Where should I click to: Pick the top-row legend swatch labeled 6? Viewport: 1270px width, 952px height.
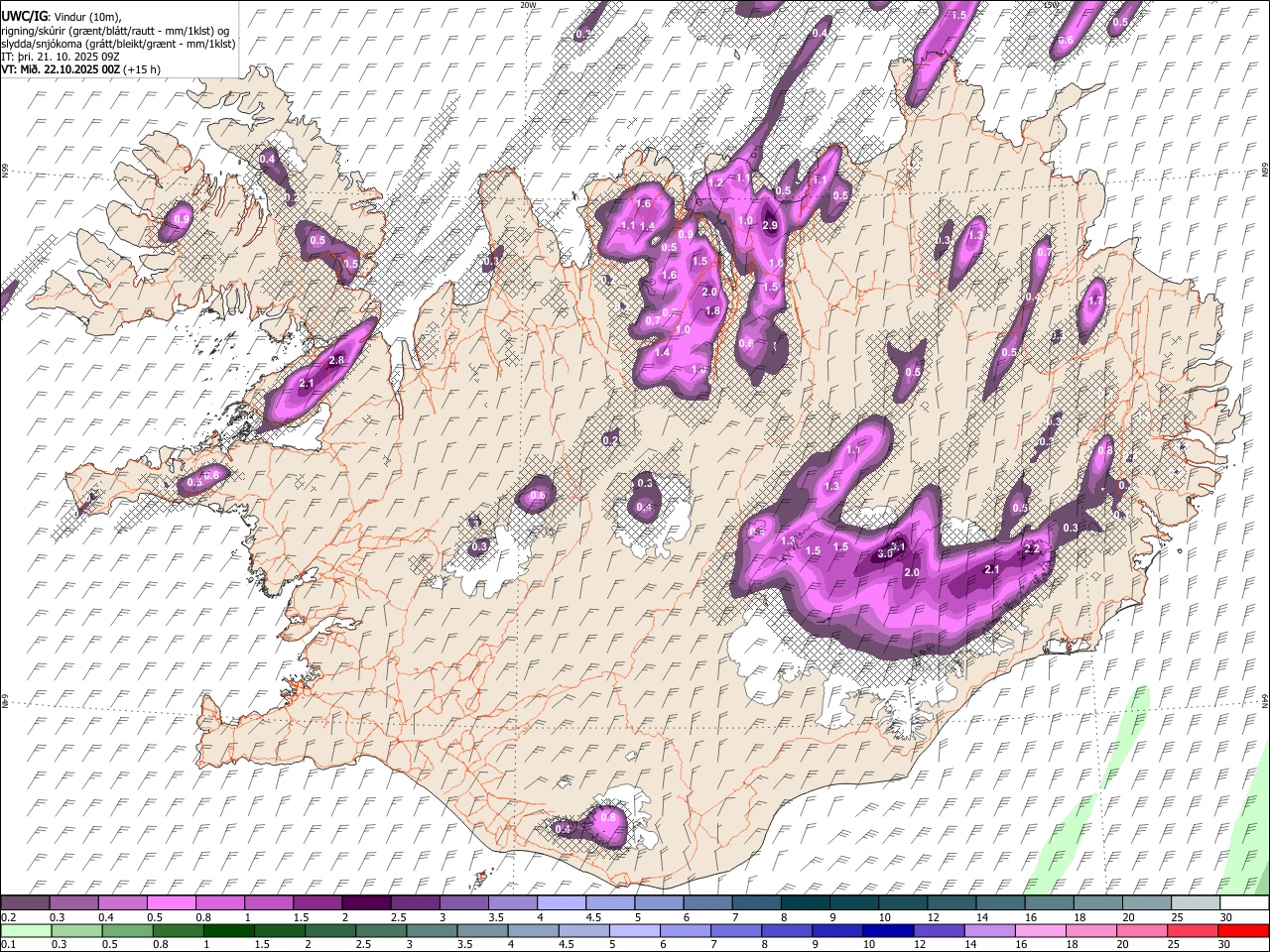tap(706, 903)
